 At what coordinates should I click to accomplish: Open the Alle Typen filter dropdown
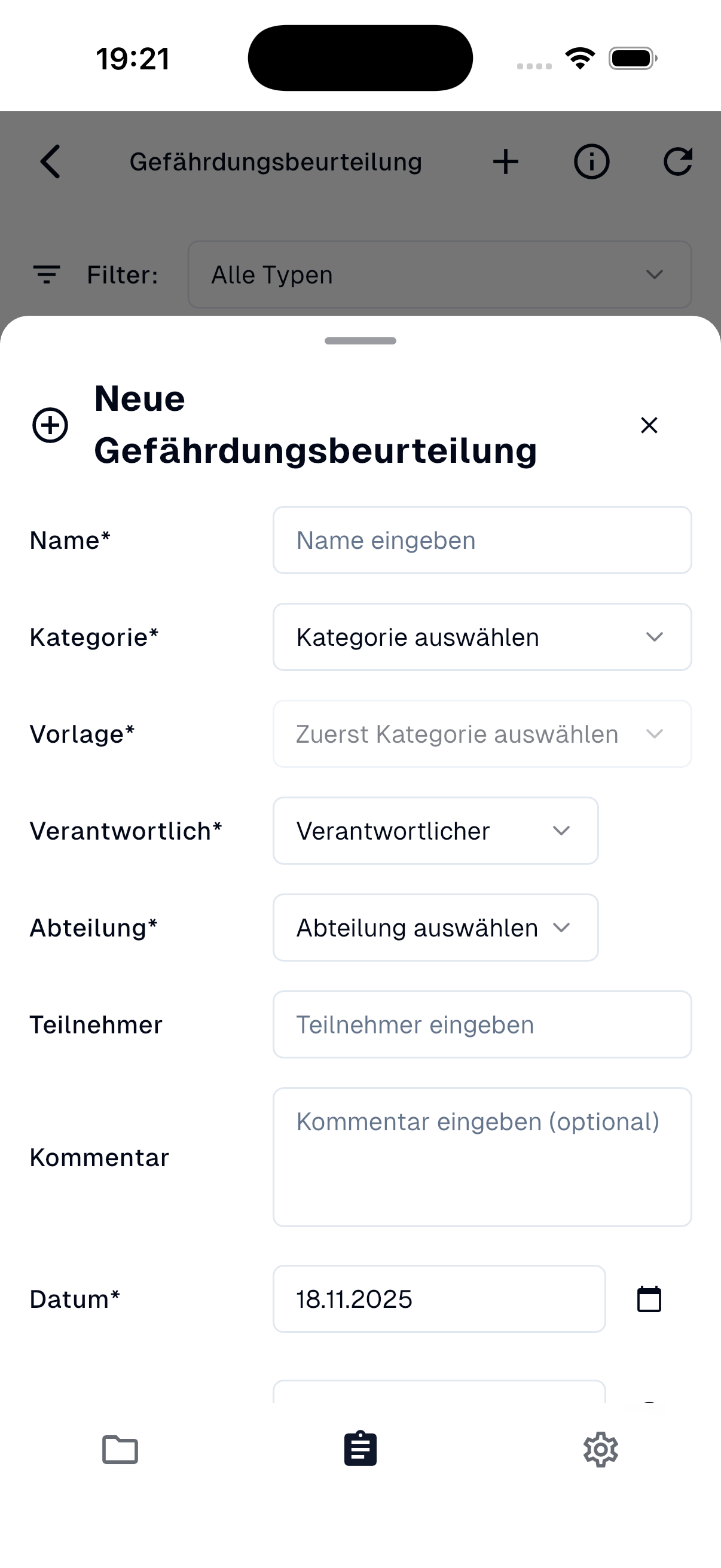440,274
